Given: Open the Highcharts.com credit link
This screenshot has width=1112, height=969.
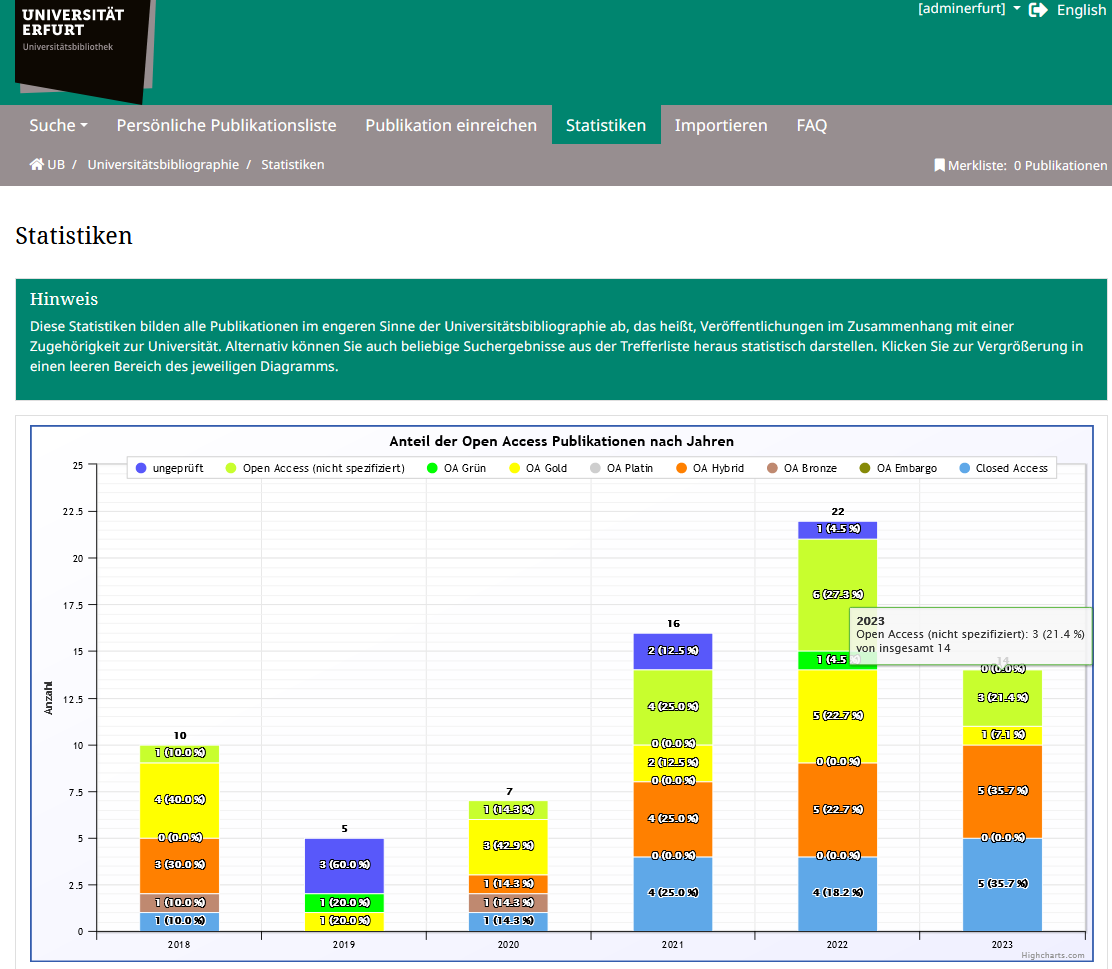Looking at the screenshot, I should pos(1052,955).
